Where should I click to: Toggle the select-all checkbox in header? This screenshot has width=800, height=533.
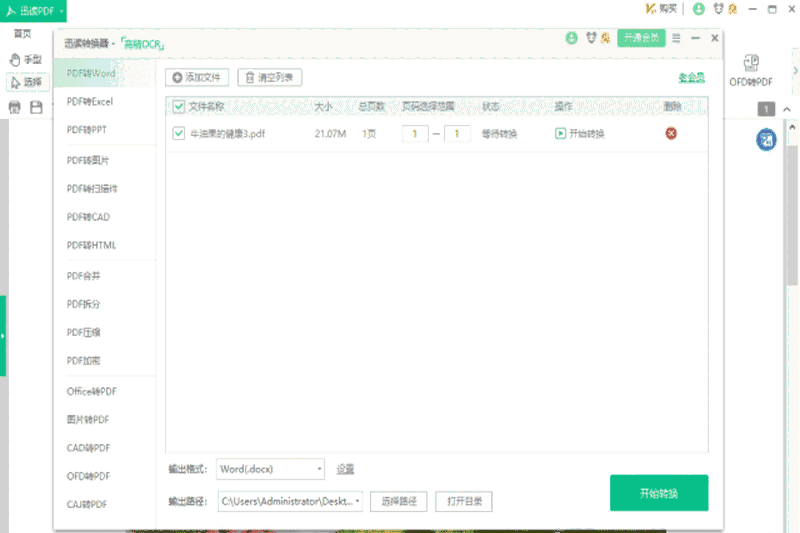[179, 107]
